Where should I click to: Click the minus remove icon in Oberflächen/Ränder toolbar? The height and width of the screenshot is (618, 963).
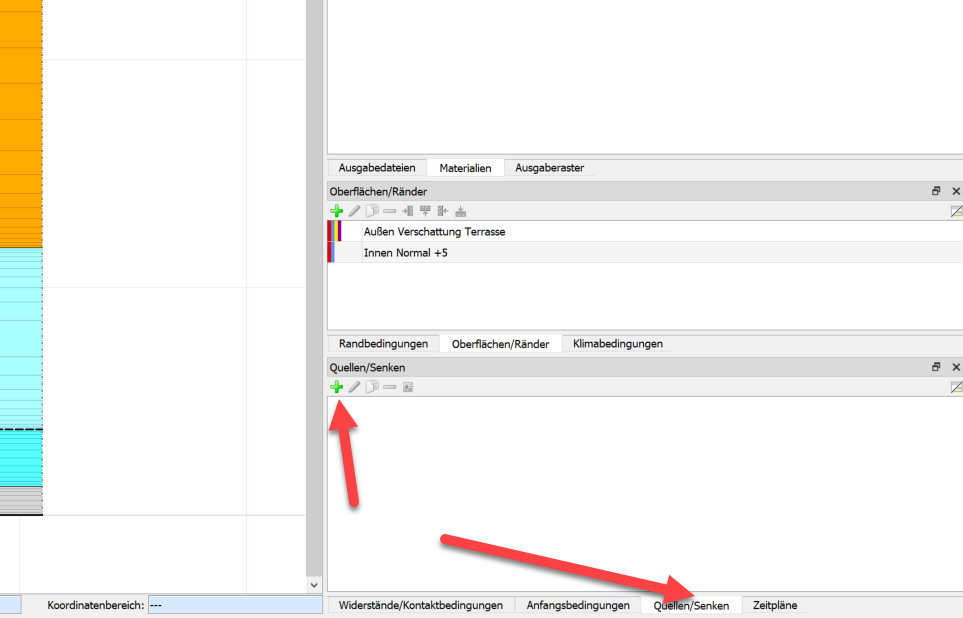click(389, 211)
